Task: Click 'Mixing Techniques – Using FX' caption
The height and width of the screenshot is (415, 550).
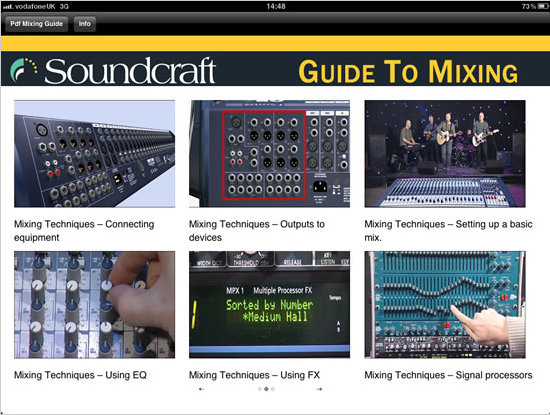Action: click(254, 375)
